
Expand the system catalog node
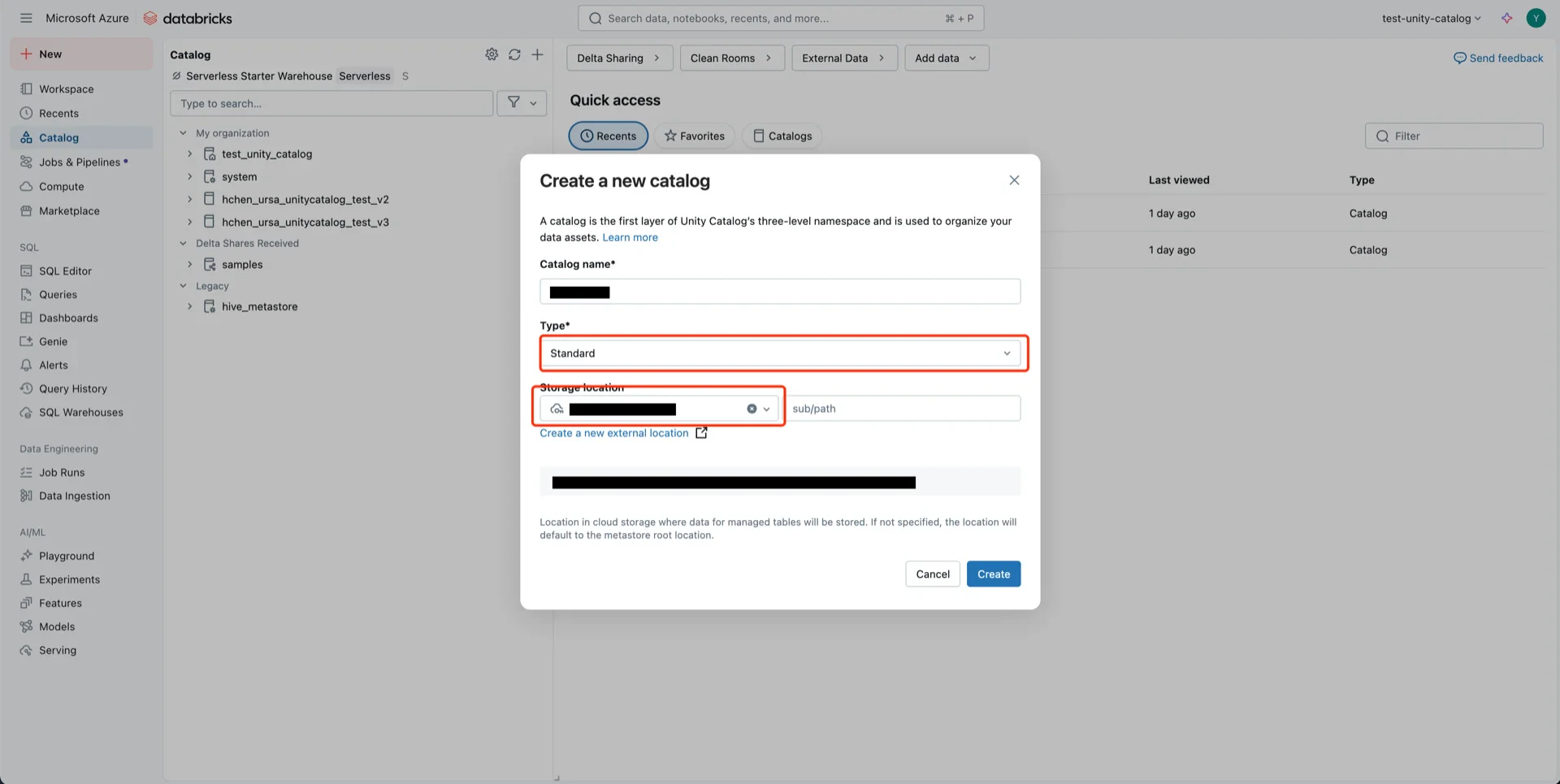189,176
